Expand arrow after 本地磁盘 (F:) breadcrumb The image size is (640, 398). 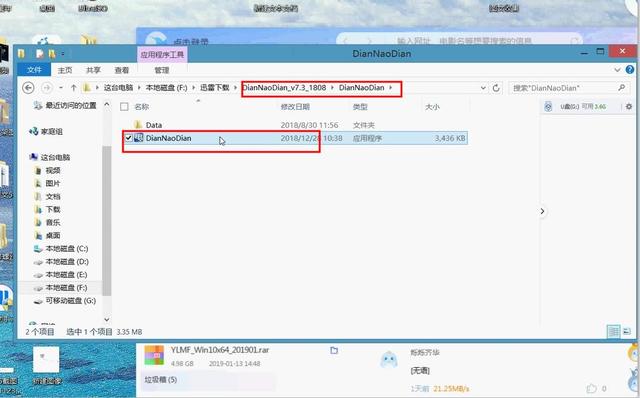point(193,87)
